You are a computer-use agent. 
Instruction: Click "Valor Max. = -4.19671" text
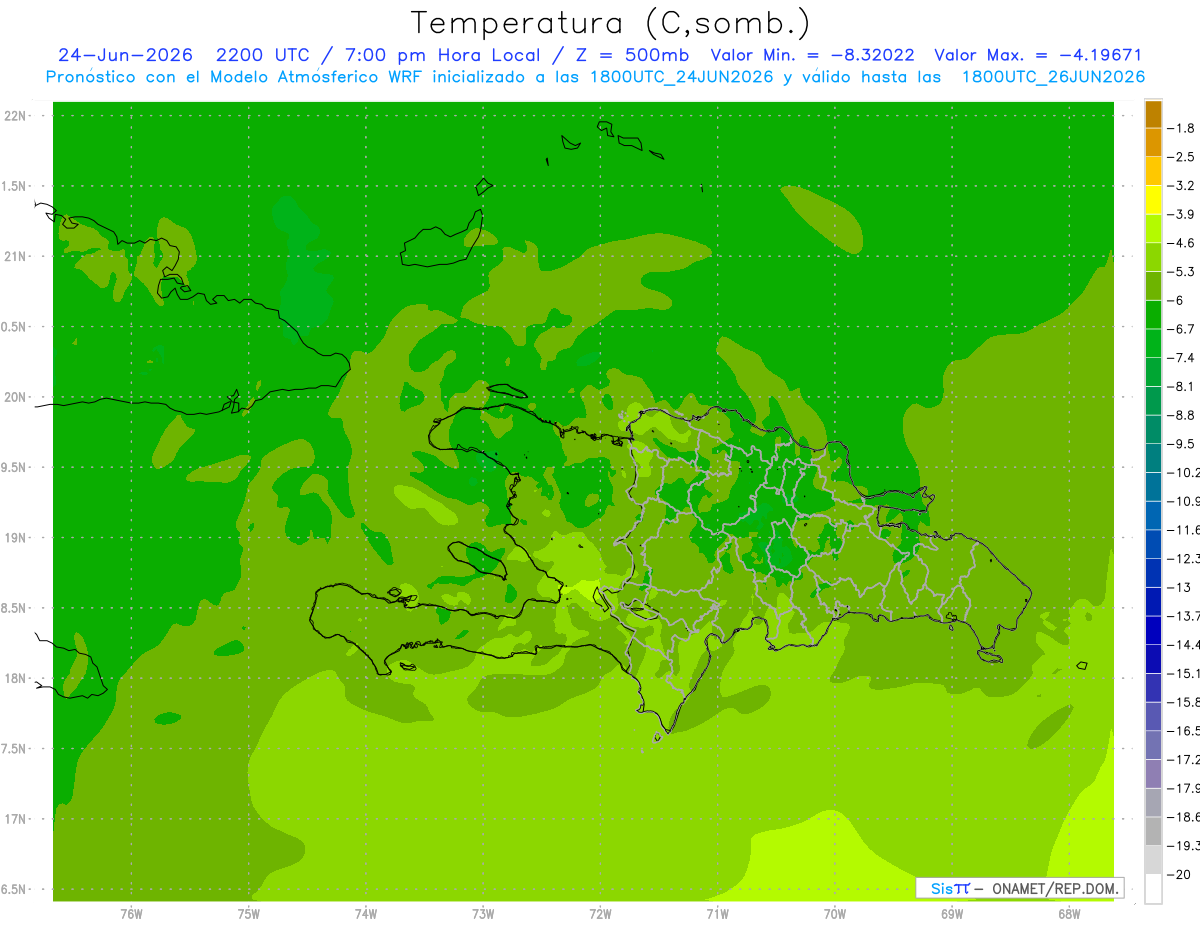click(1038, 55)
